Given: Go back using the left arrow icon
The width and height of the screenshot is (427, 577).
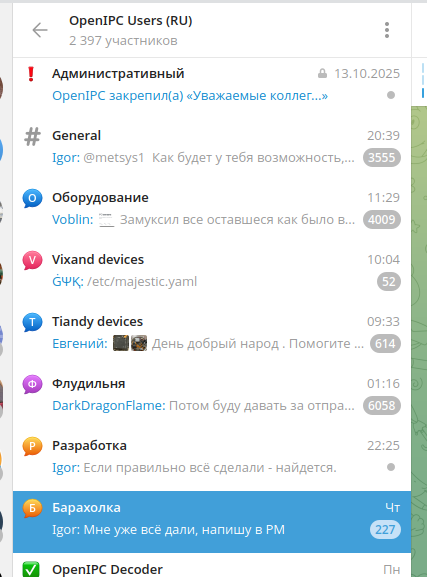Looking at the screenshot, I should point(40,30).
